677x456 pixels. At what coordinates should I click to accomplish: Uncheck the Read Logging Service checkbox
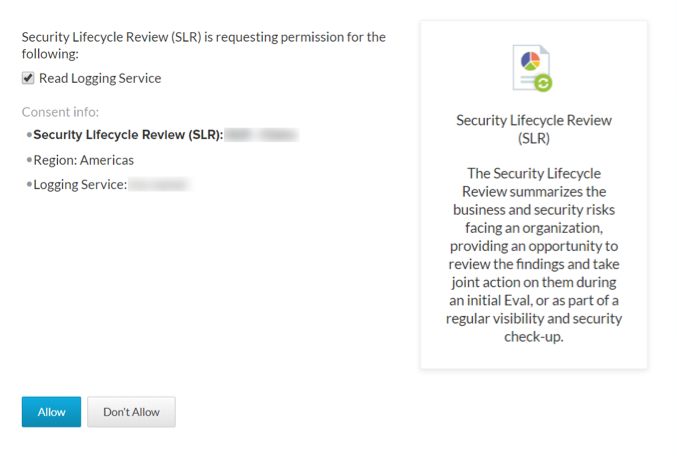(28, 78)
